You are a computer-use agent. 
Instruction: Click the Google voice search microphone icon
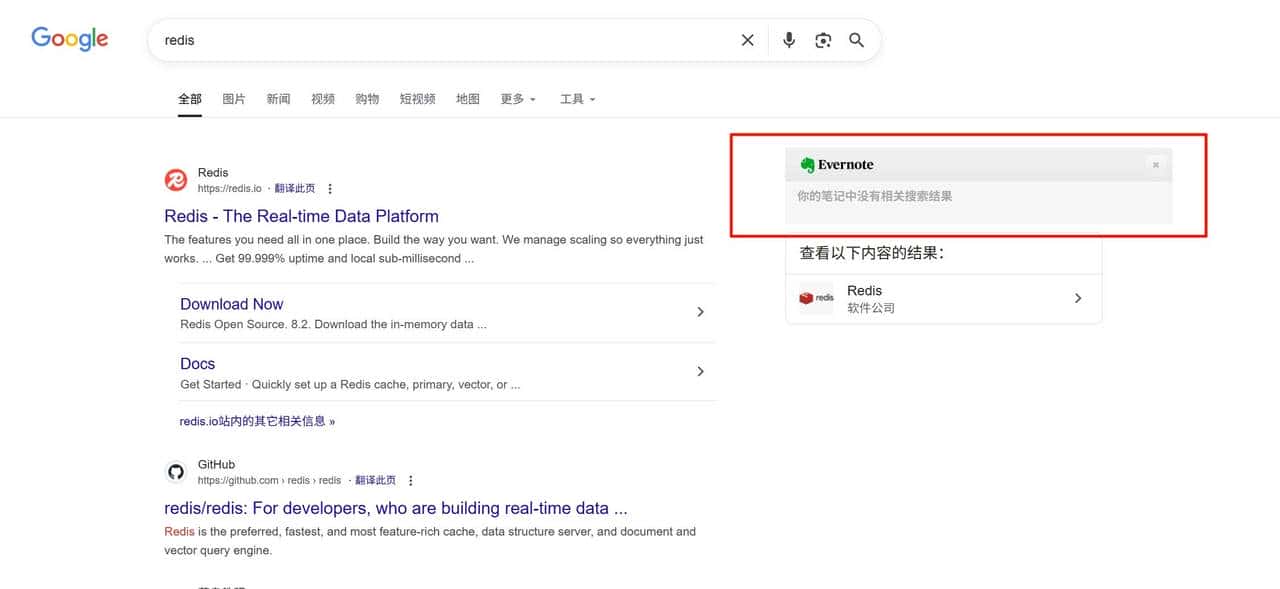tap(788, 39)
